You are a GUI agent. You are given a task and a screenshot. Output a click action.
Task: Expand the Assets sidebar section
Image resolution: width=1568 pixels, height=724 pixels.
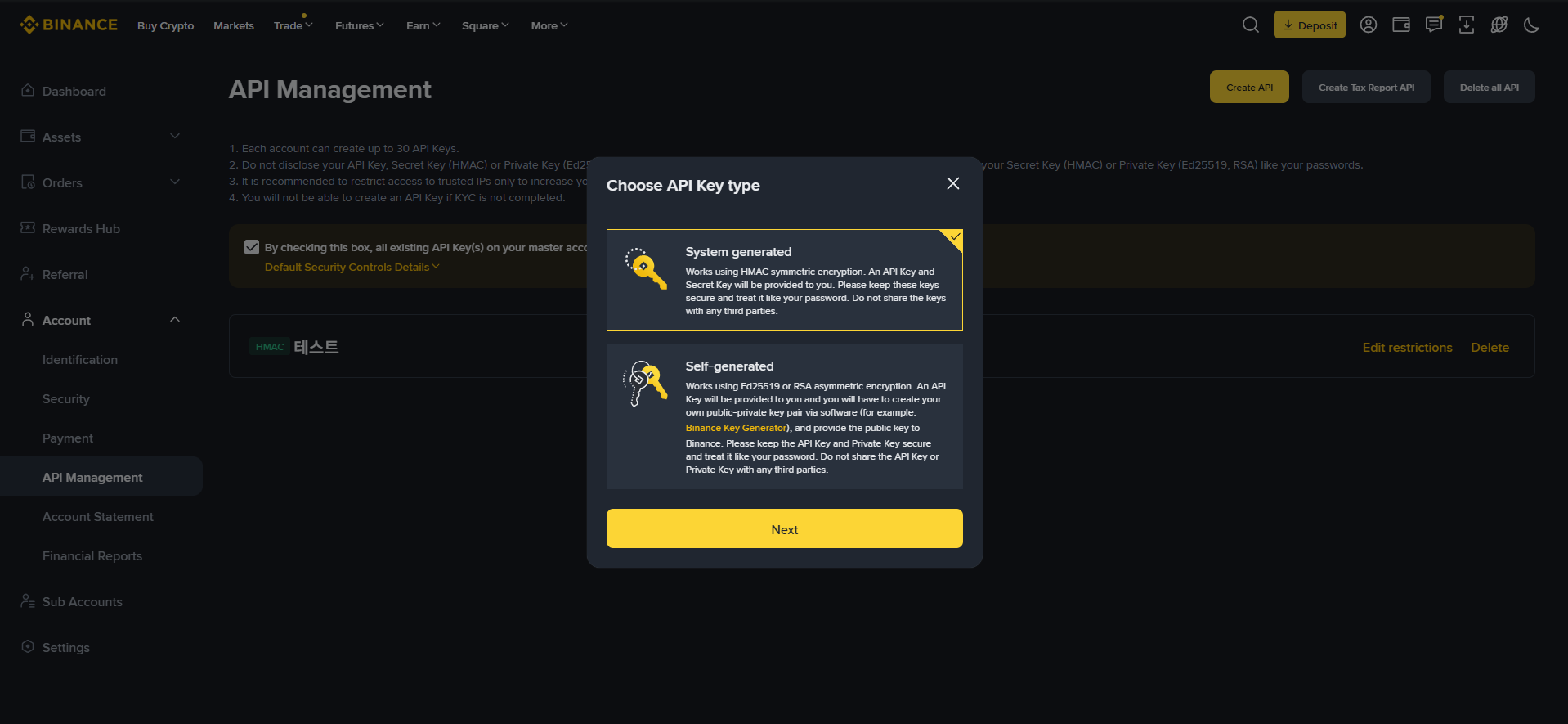click(175, 136)
